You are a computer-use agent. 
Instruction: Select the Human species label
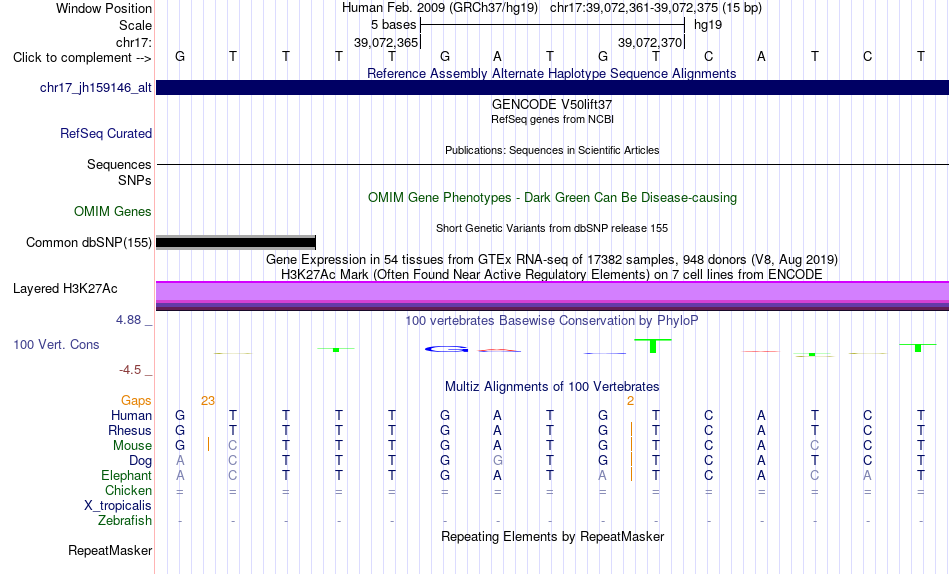click(131, 416)
